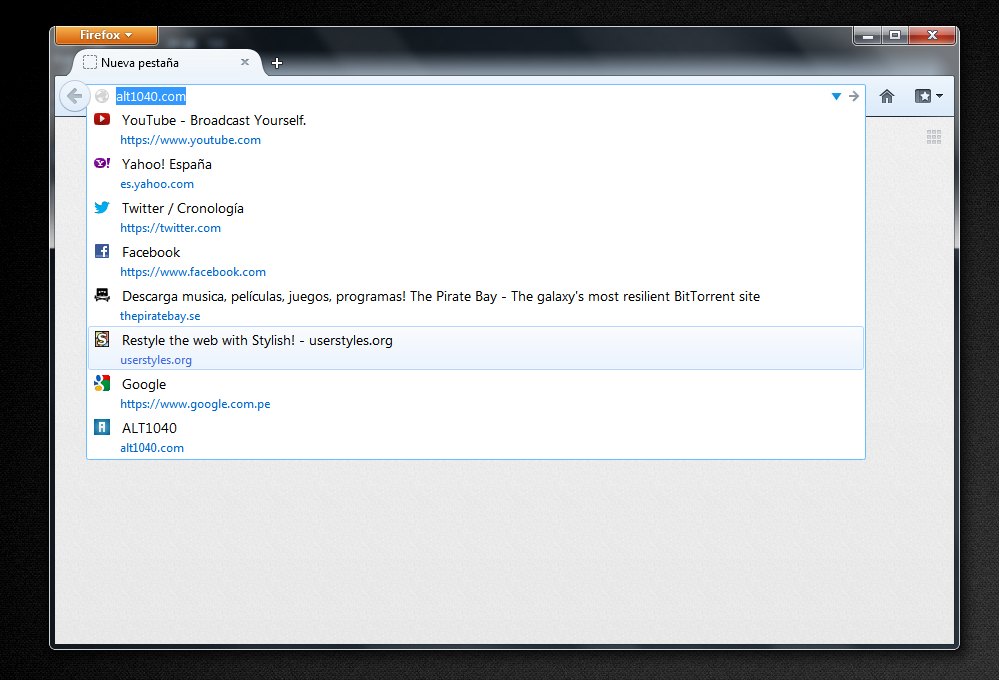Open the orange Firefox menu button
The image size is (1000, 680).
pos(107,35)
